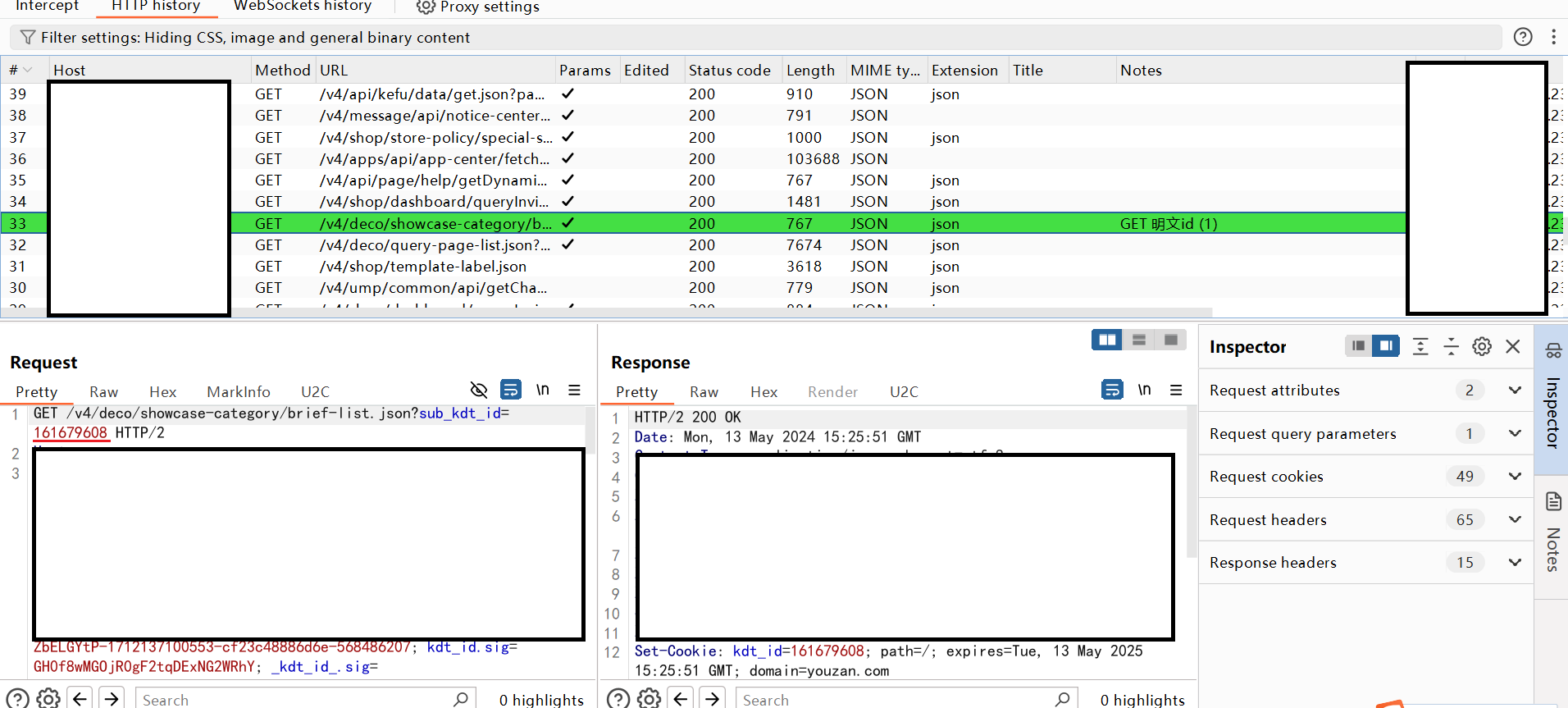Click the help icon beside filter bar
Image resolution: width=1568 pixels, height=708 pixels.
pos(1522,37)
